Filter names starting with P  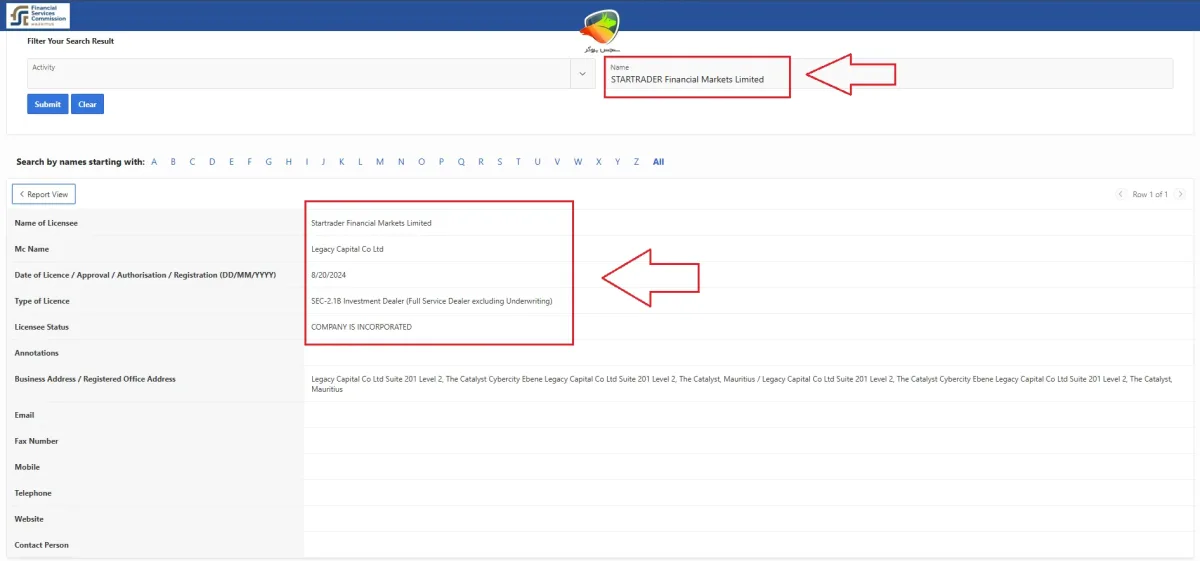coord(442,162)
